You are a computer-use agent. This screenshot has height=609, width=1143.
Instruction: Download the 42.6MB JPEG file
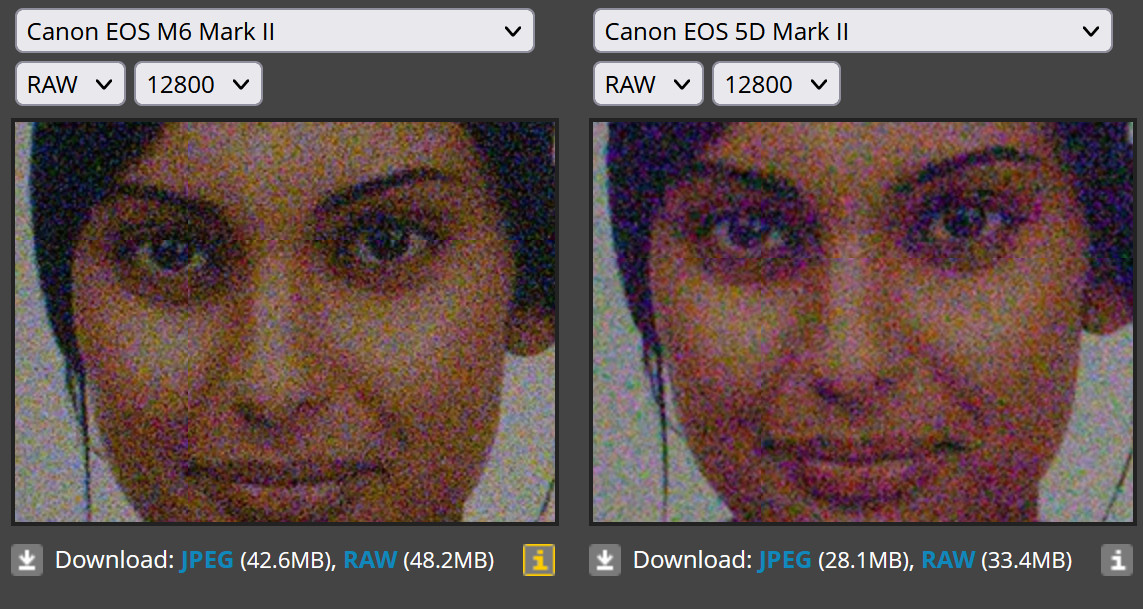pyautogui.click(x=207, y=560)
